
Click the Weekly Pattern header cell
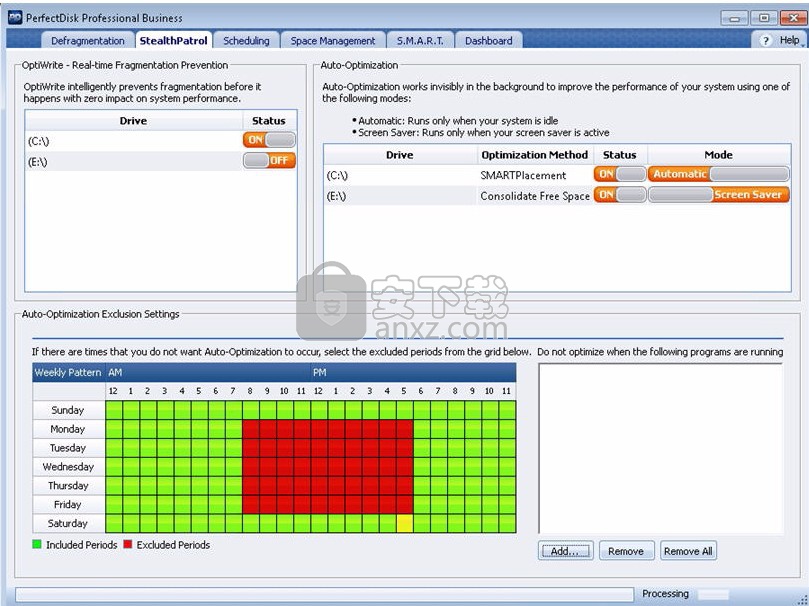tap(69, 372)
